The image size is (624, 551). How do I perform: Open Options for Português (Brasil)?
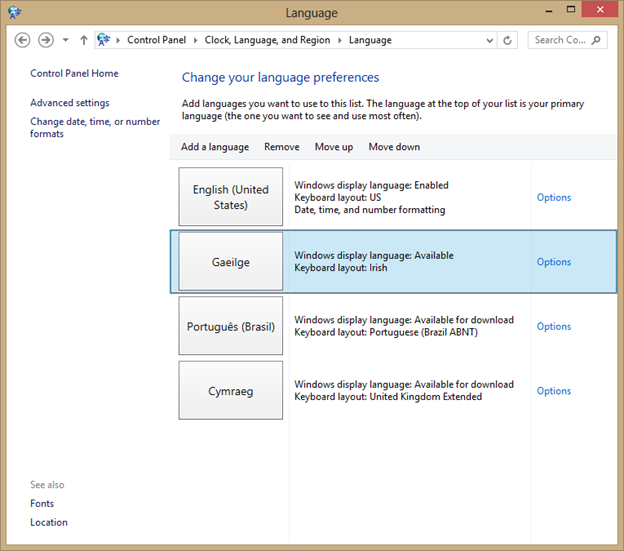pyautogui.click(x=554, y=326)
